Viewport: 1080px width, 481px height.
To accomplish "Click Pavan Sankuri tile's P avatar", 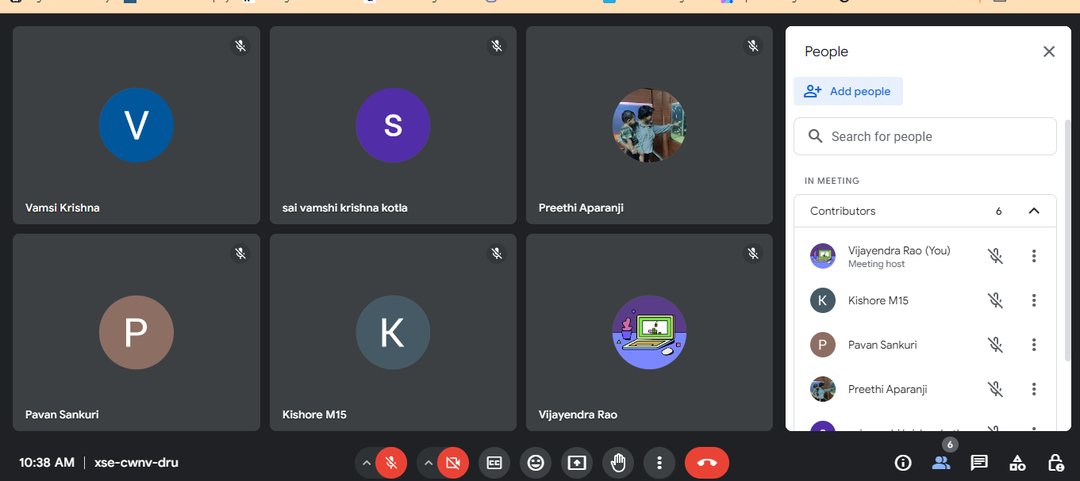I will (x=136, y=332).
